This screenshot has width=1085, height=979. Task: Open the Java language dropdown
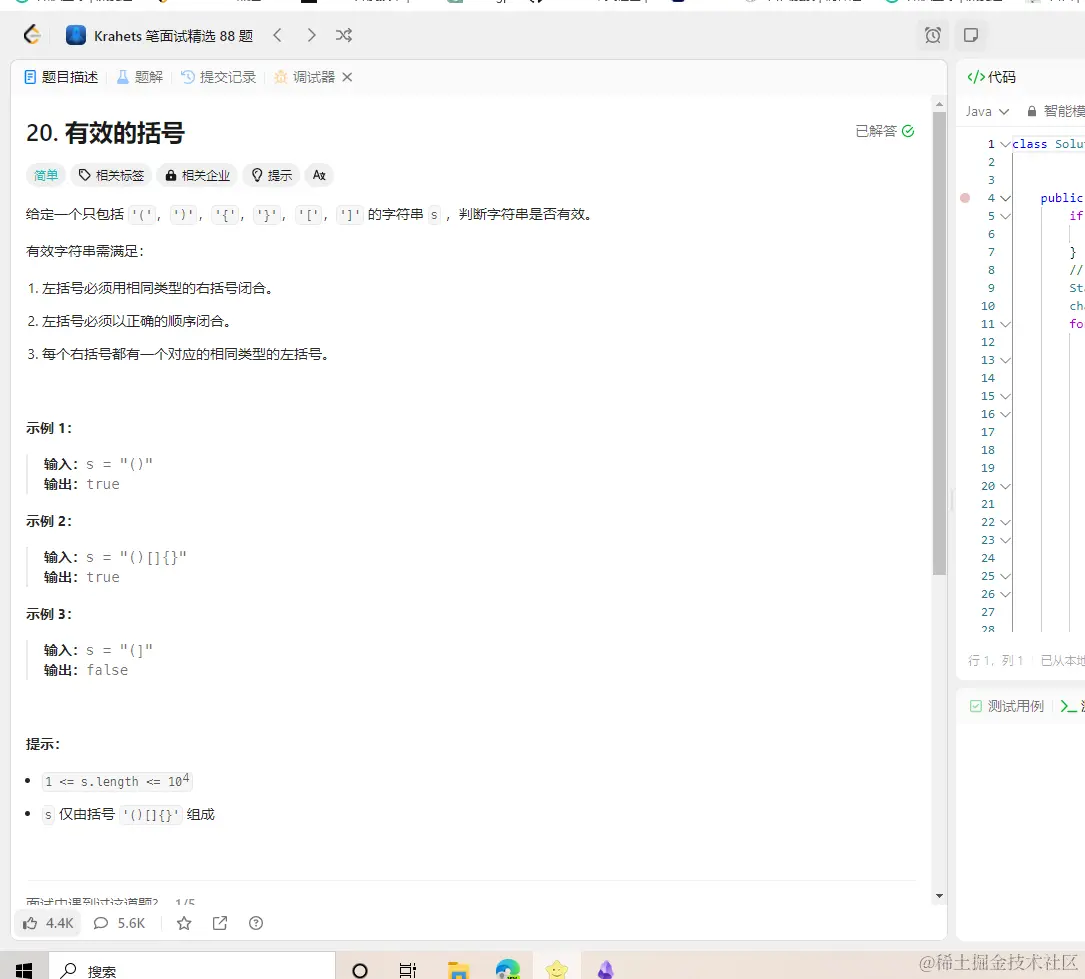(x=987, y=111)
